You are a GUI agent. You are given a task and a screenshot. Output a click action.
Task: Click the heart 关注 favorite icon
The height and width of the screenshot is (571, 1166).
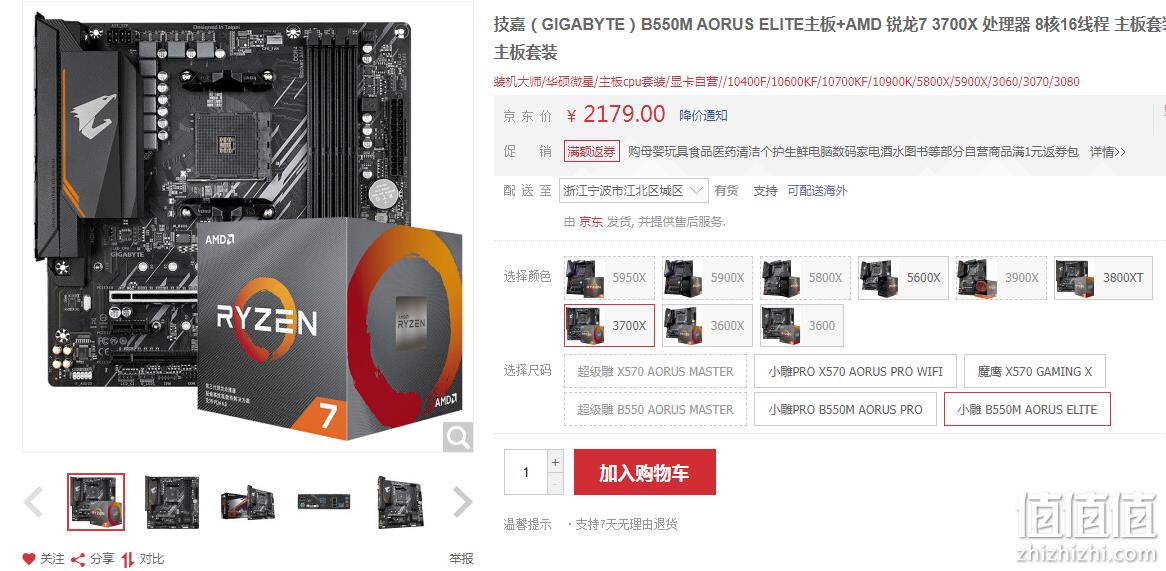[x=29, y=559]
